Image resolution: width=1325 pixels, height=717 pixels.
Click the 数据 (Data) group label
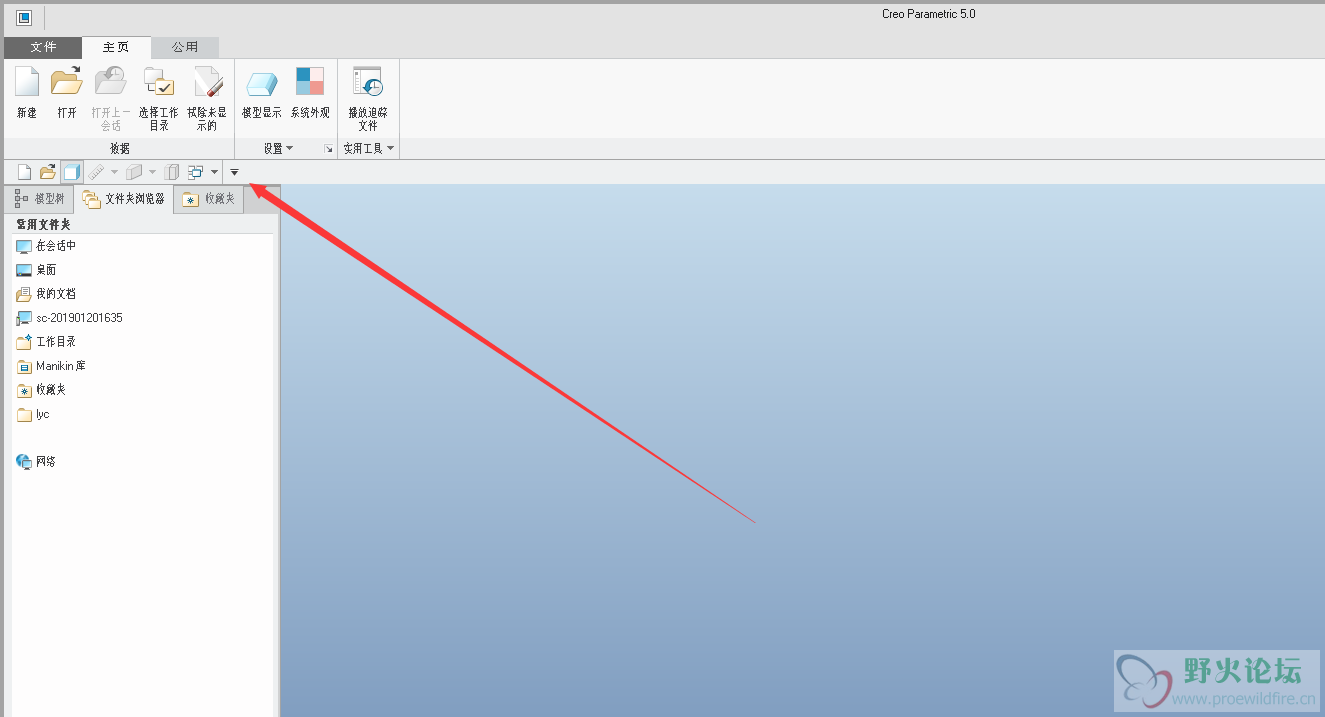120,148
